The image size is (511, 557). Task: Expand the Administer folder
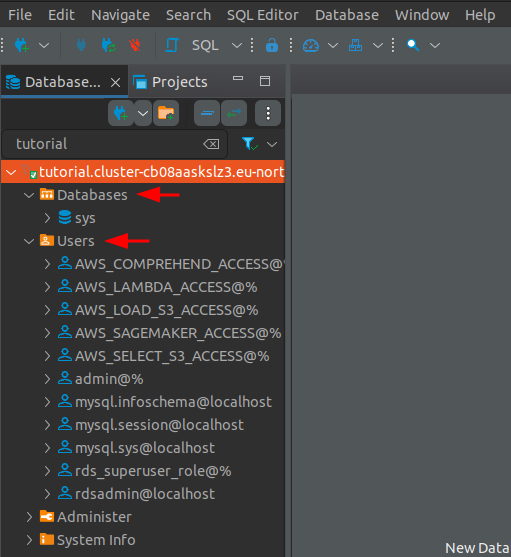point(29,517)
